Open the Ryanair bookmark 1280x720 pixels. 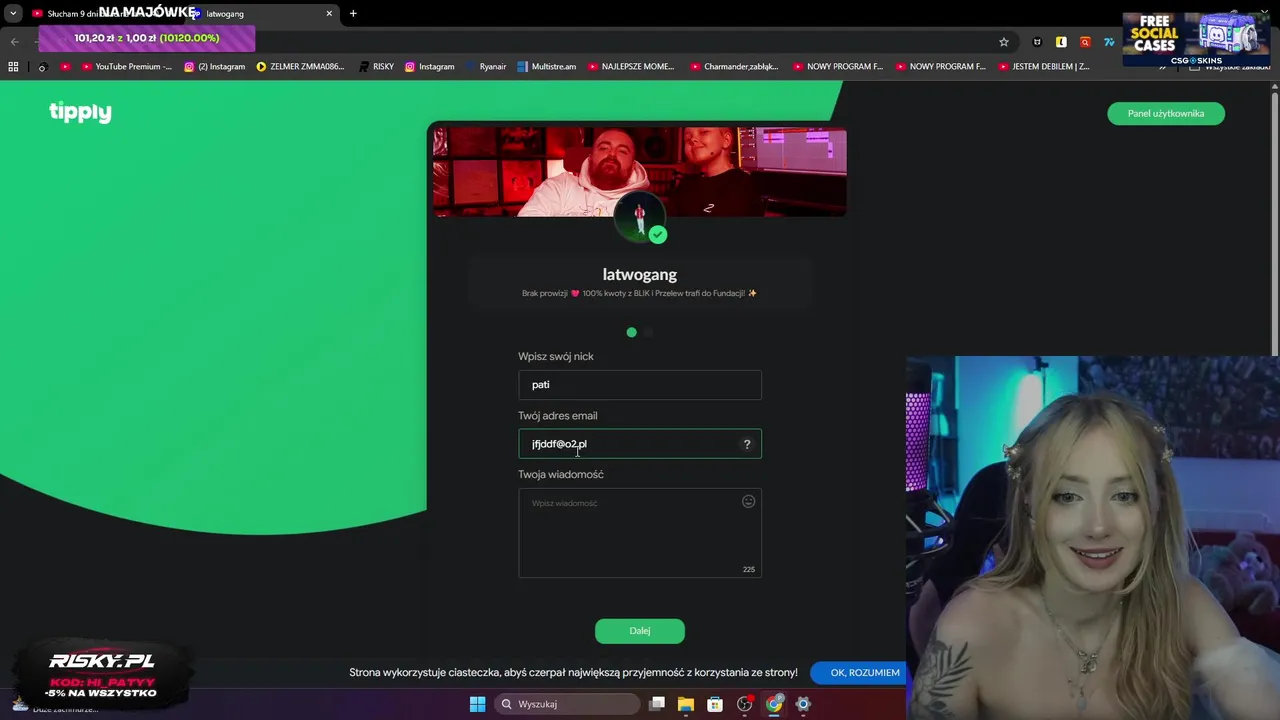point(485,67)
